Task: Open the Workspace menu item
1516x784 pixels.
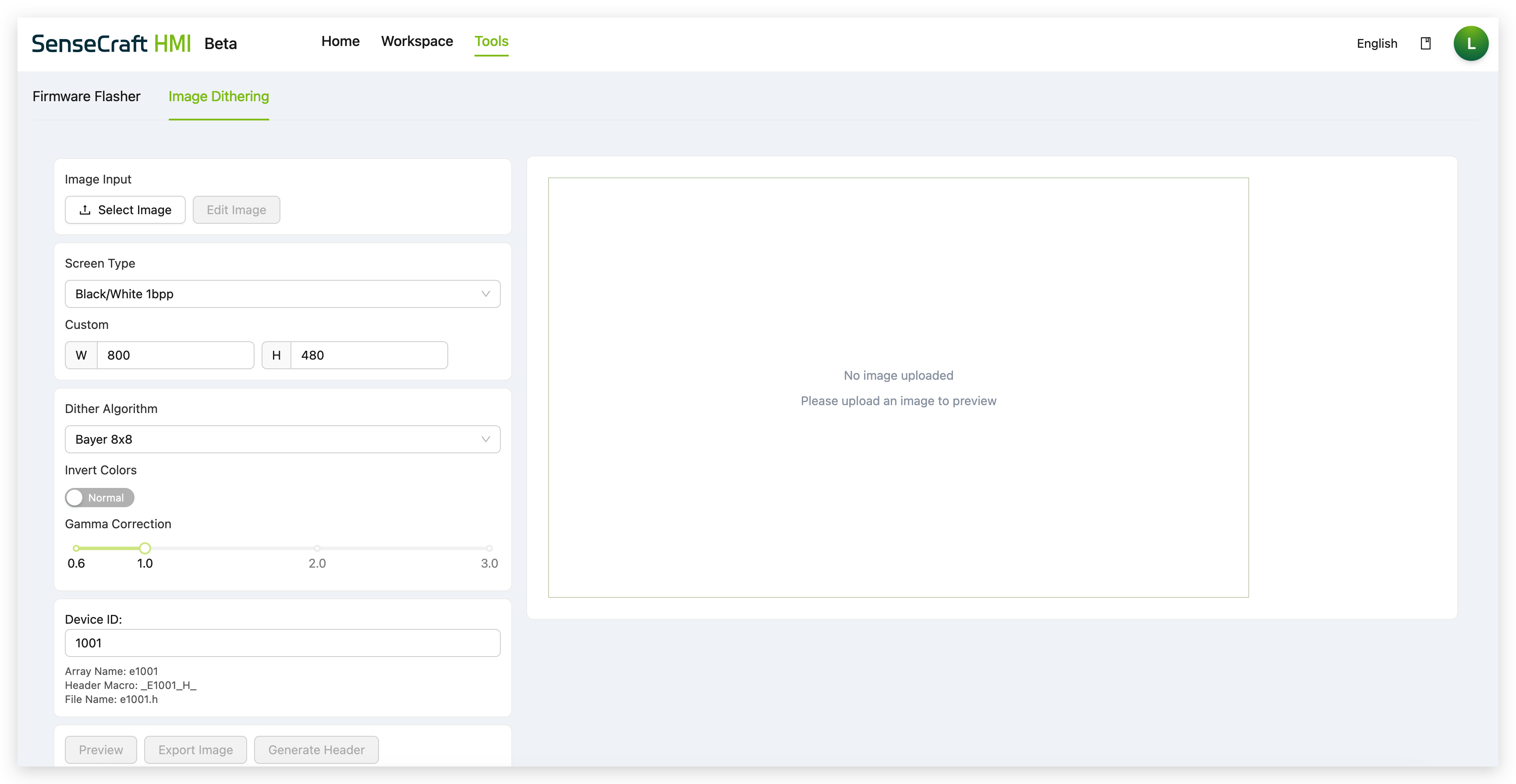Action: pos(417,41)
